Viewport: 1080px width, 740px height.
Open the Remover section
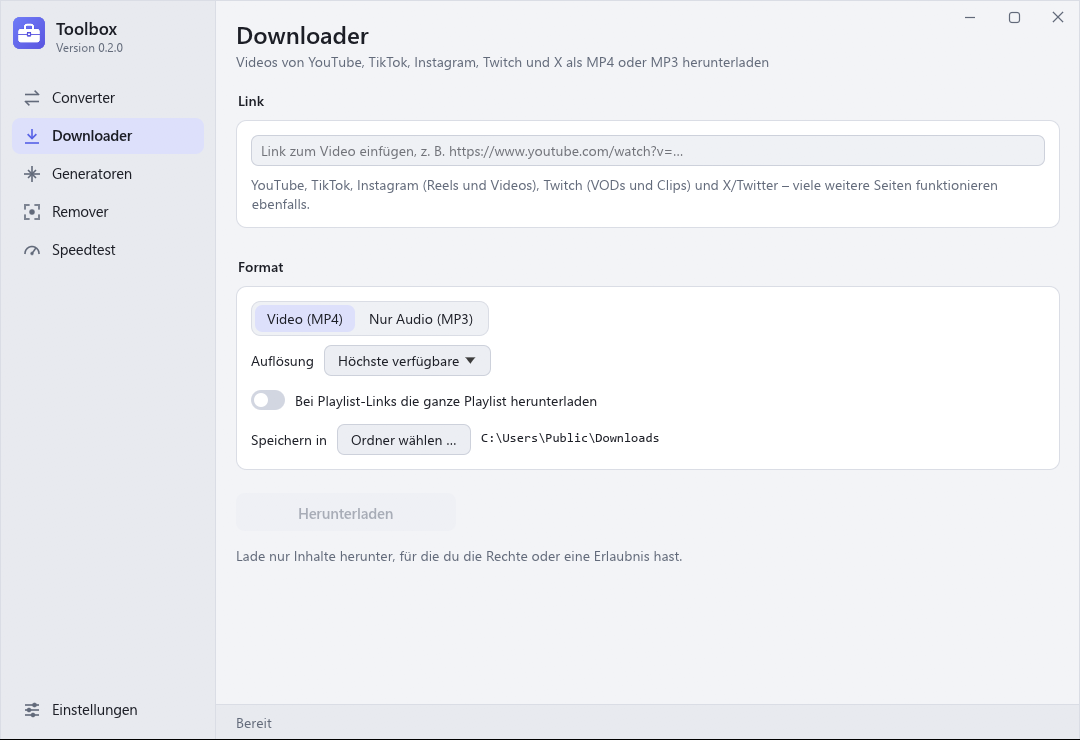tap(108, 212)
